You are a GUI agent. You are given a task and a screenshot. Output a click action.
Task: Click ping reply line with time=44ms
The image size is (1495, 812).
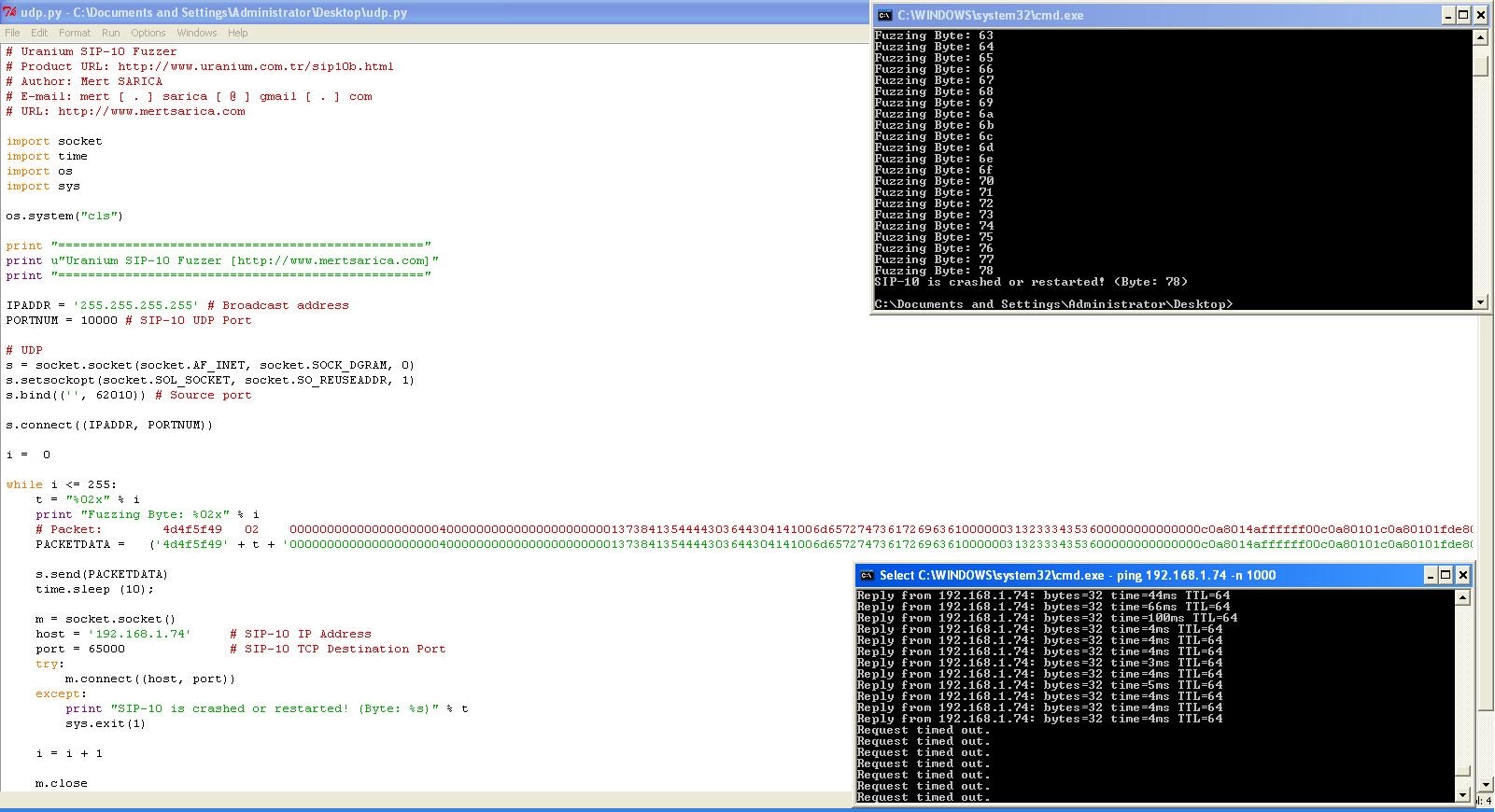click(1043, 595)
